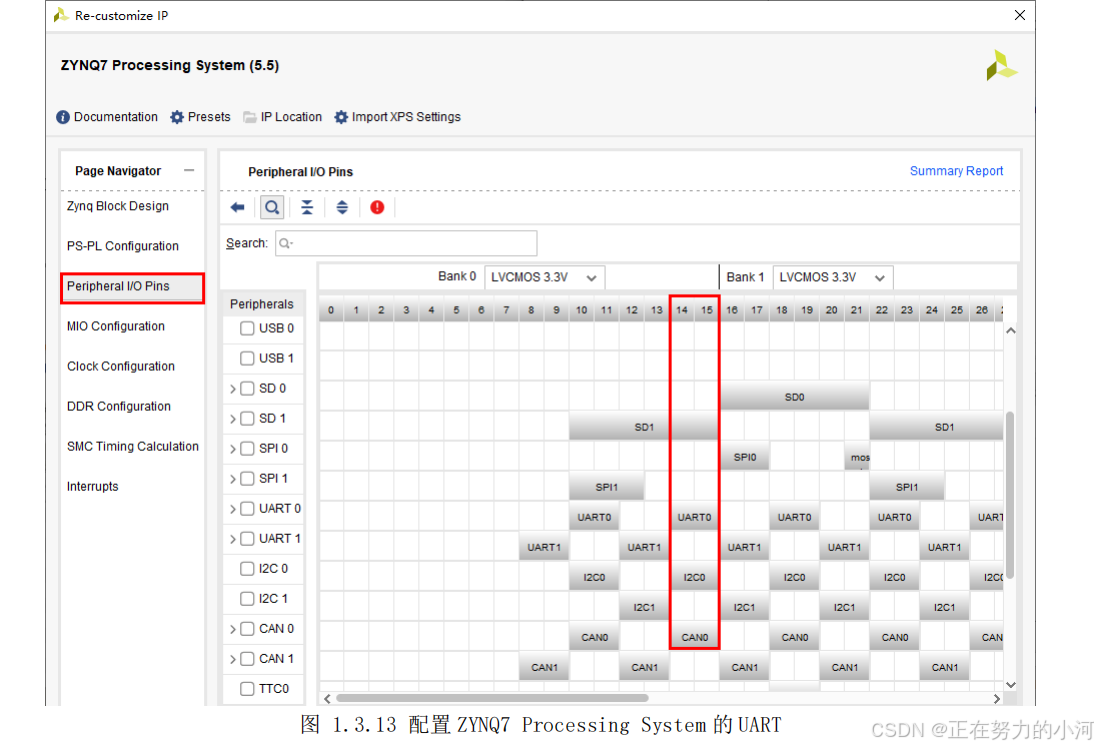1098x747 pixels.
Task: Go to Interrupts page
Action: (92, 486)
